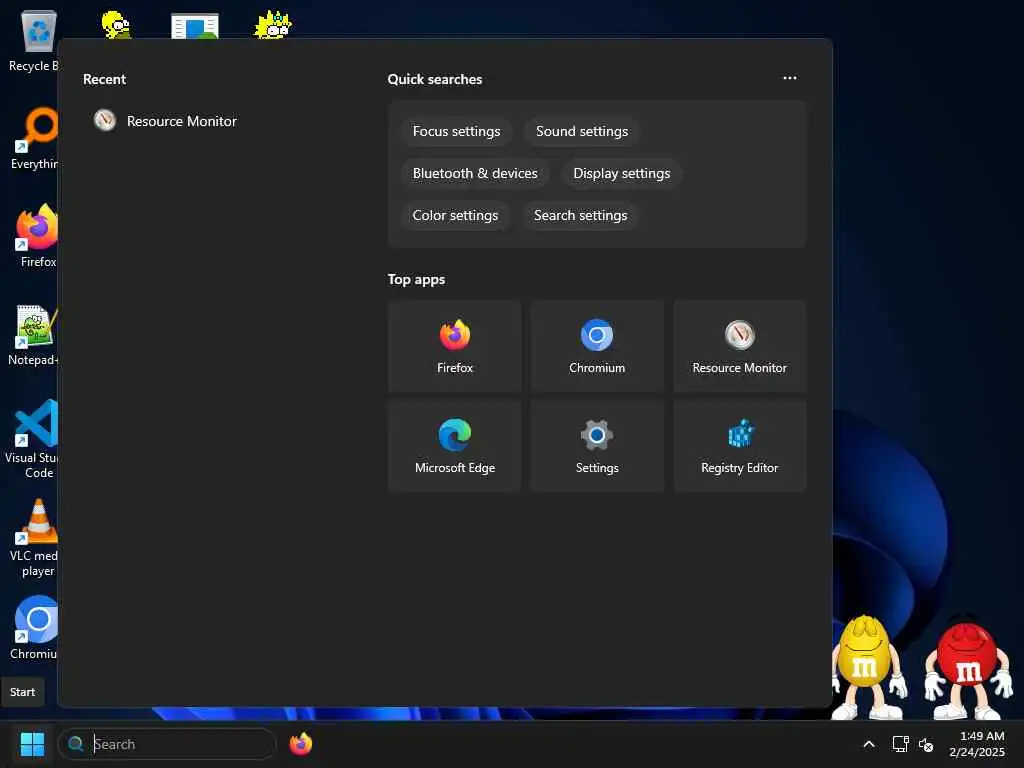Open Firefox from Top apps
This screenshot has width=1024, height=768.
[x=455, y=346]
